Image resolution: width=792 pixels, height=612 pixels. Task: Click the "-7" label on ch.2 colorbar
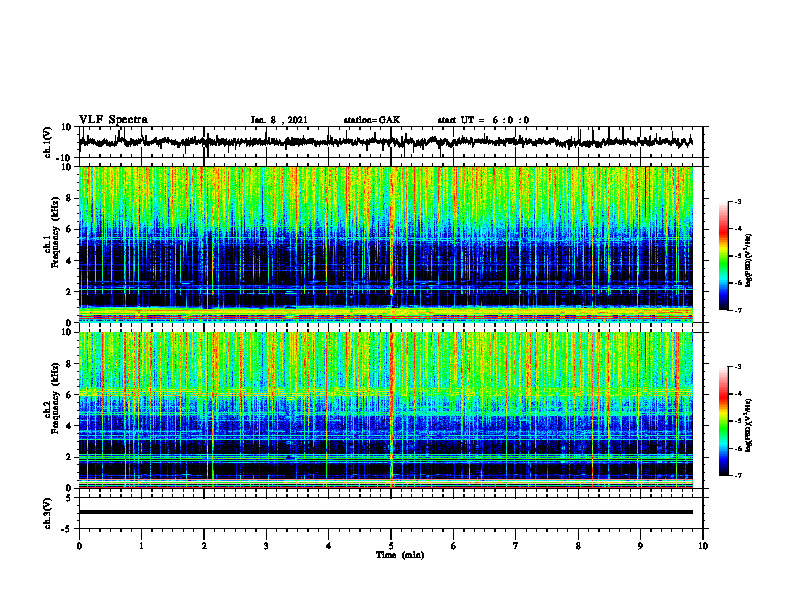pyautogui.click(x=738, y=475)
